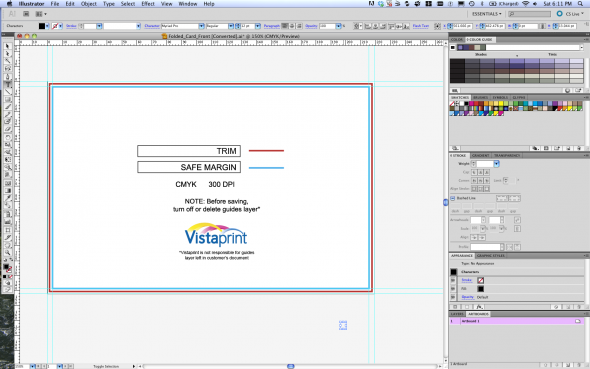Image resolution: width=590 pixels, height=369 pixels.
Task: Select the Free Transform tool
Action: click(8, 160)
